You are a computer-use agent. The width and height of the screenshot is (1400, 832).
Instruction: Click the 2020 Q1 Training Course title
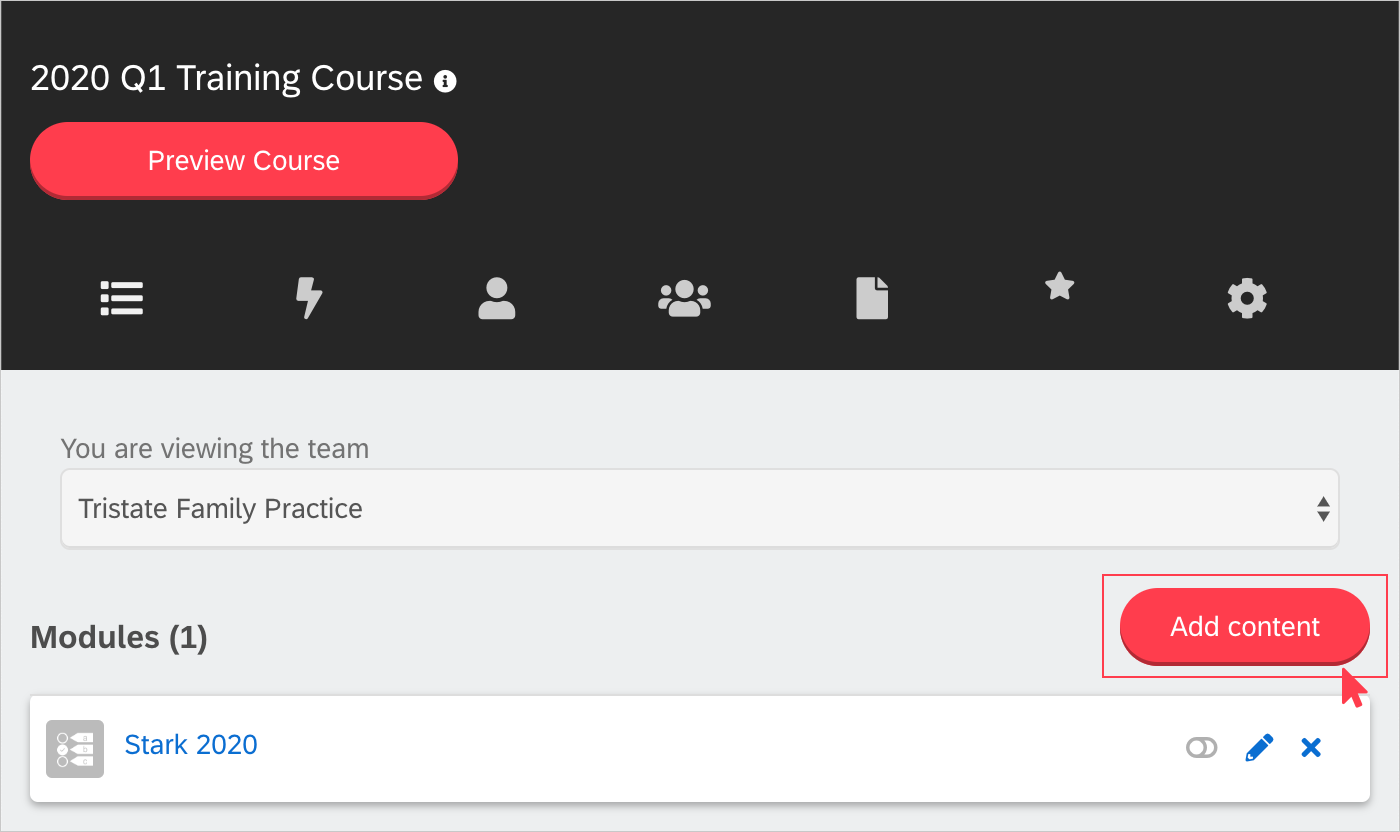227,78
